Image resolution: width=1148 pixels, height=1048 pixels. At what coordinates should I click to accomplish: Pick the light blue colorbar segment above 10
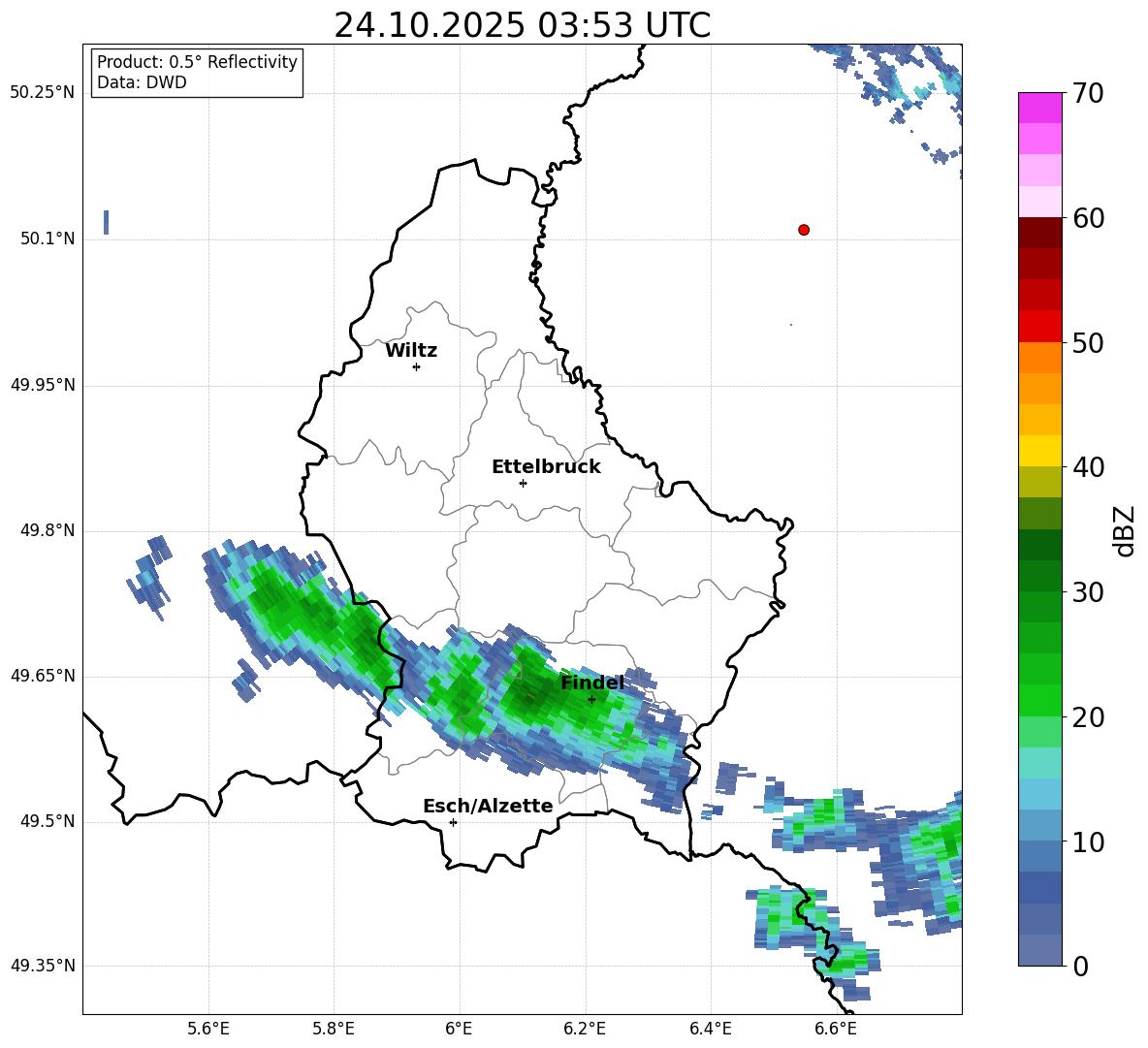pyautogui.click(x=1039, y=826)
